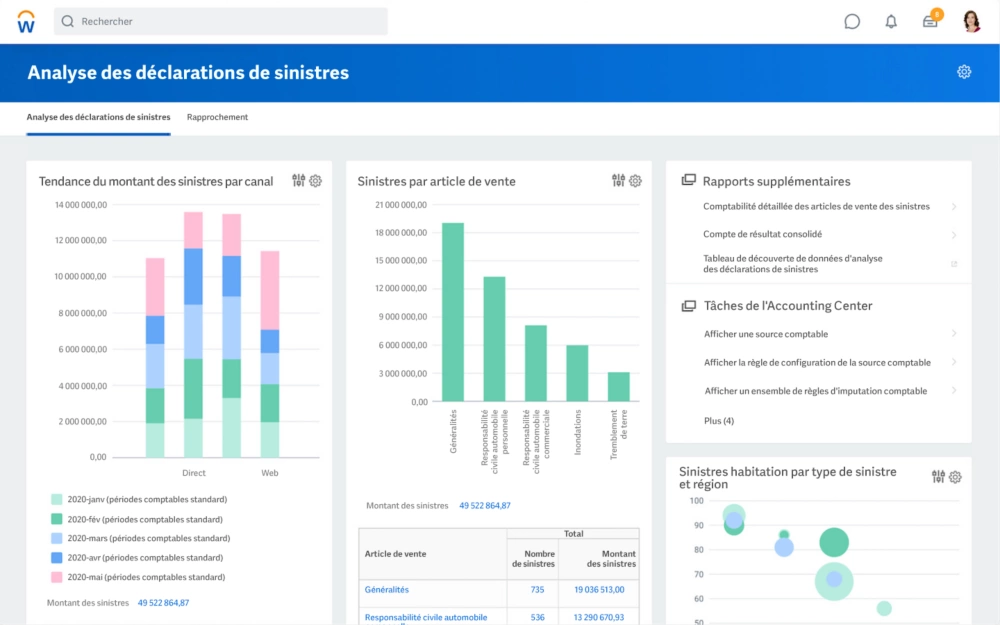
Task: Open filter sliders for Tendance du montant chart
Action: [x=298, y=181]
